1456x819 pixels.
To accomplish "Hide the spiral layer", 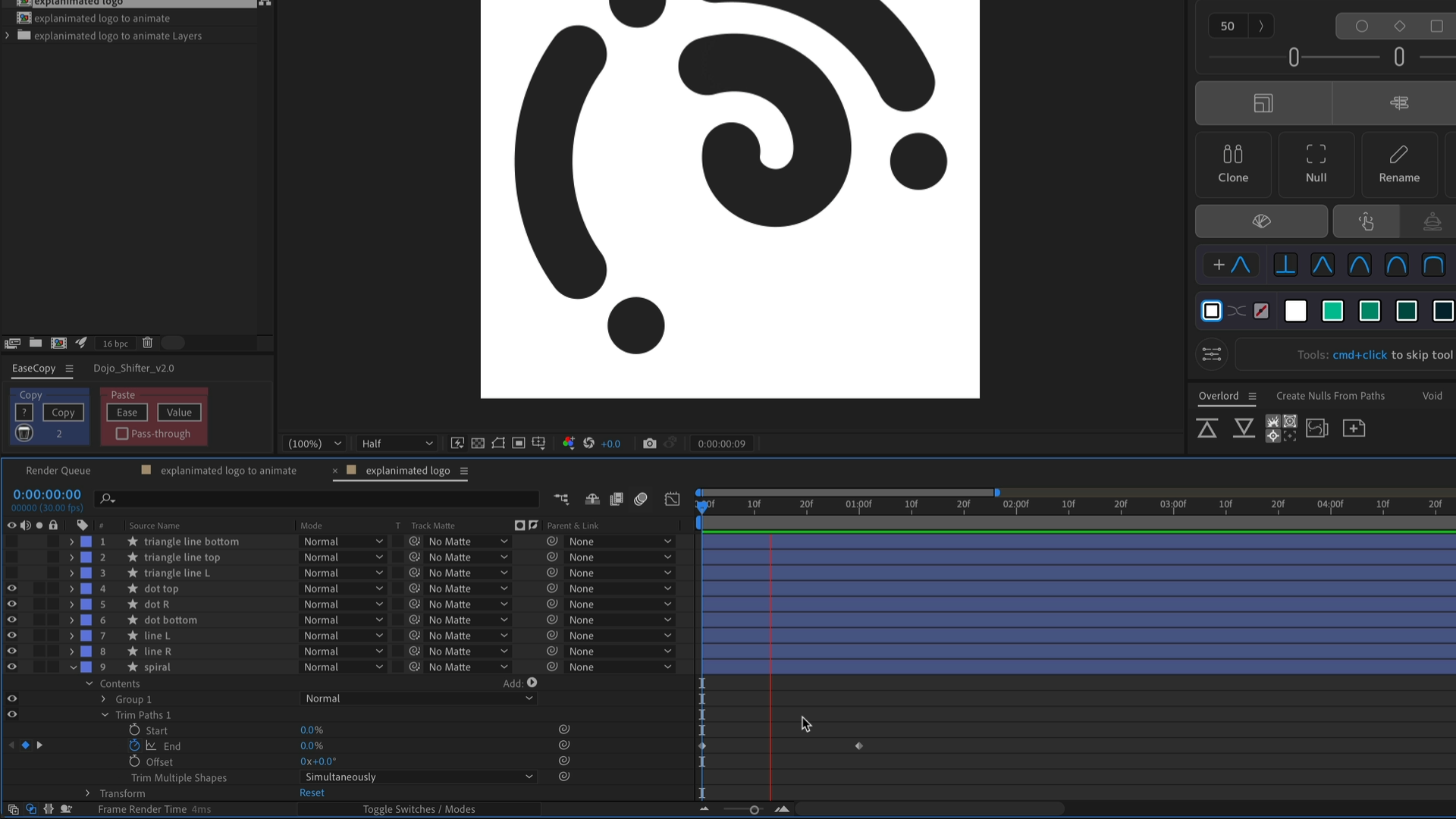I will pos(11,667).
